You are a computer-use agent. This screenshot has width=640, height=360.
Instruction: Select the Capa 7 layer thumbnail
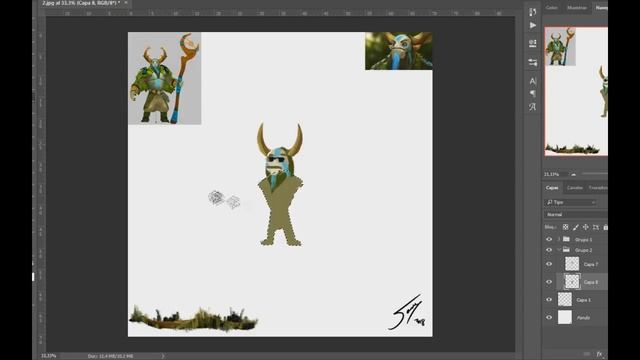(x=572, y=264)
